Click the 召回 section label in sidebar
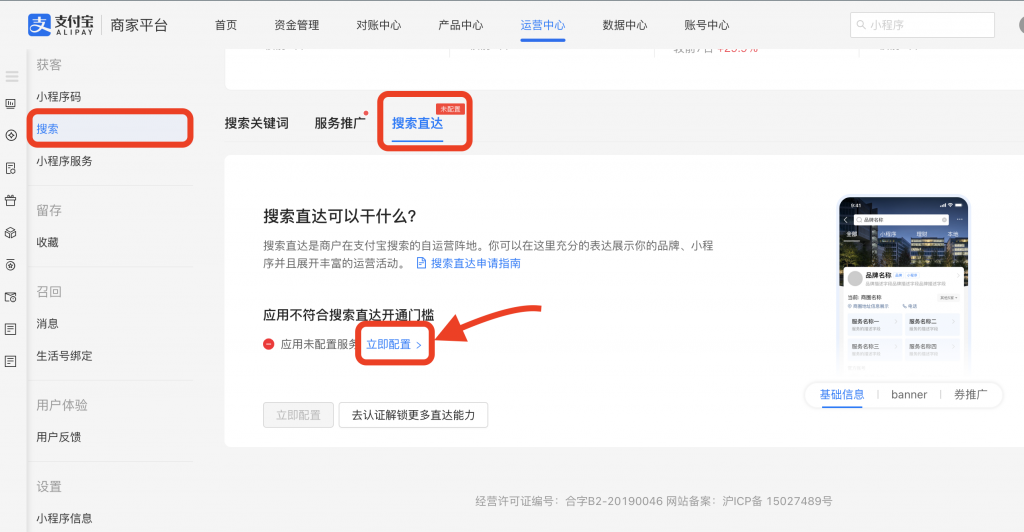This screenshot has width=1024, height=532. coord(49,291)
